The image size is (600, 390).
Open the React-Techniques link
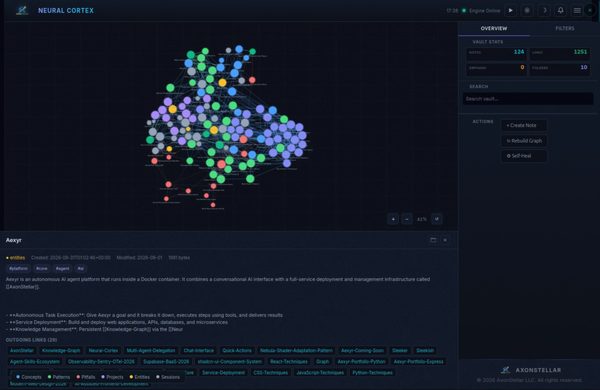[289, 361]
